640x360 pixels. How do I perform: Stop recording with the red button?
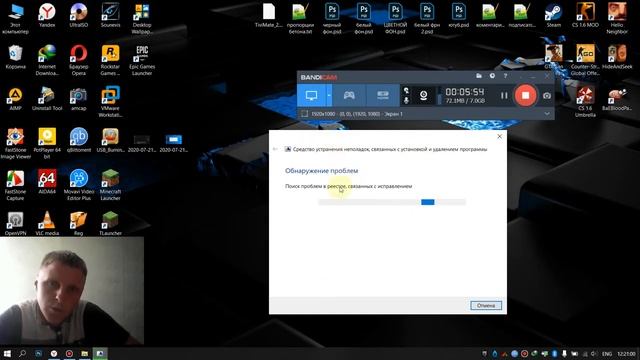coord(525,95)
